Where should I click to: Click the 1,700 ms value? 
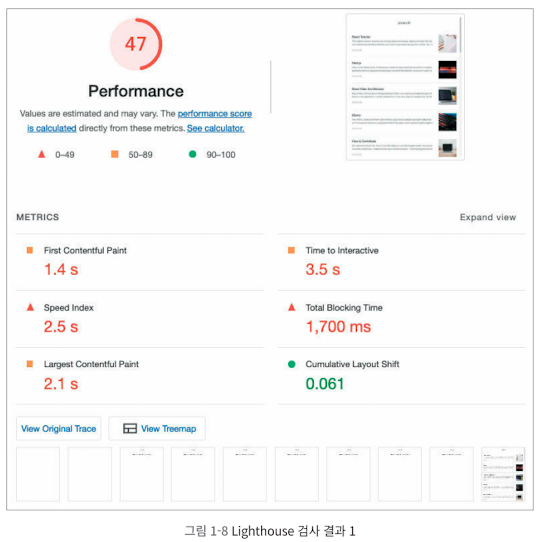pyautogui.click(x=338, y=327)
